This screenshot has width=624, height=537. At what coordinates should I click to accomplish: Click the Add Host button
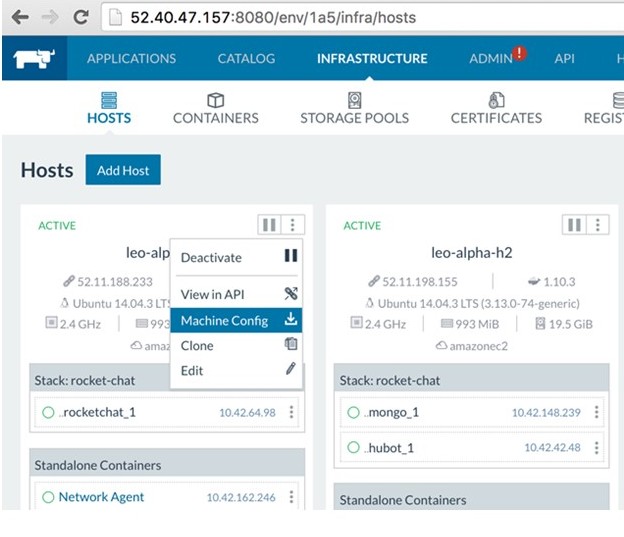click(x=123, y=170)
